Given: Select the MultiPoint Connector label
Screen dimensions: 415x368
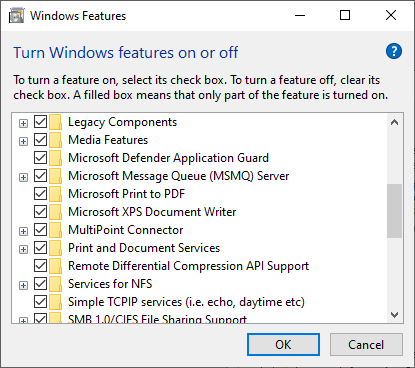Looking at the screenshot, I should 126,230.
